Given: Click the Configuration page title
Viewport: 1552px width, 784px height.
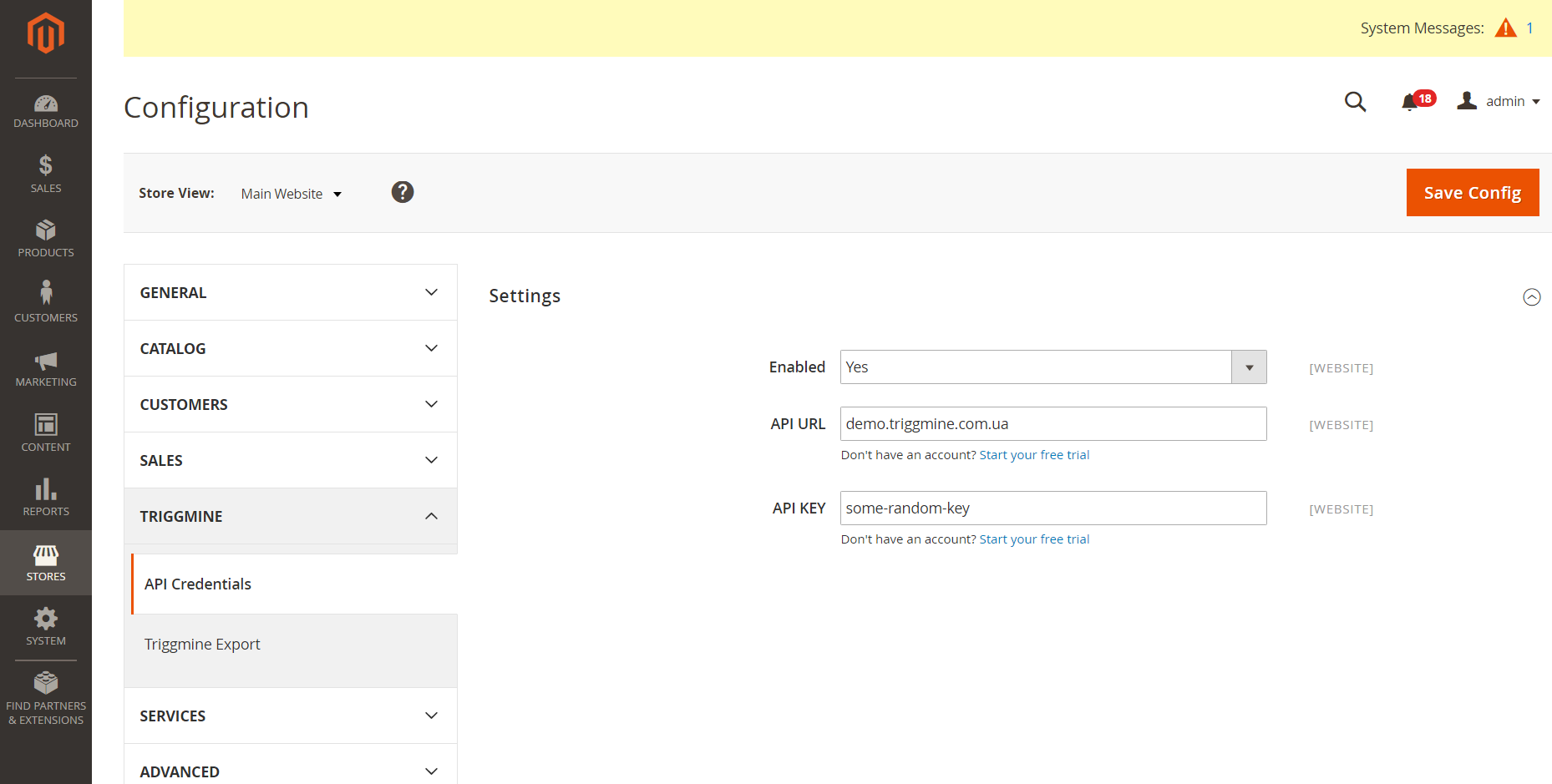Looking at the screenshot, I should click(x=216, y=108).
